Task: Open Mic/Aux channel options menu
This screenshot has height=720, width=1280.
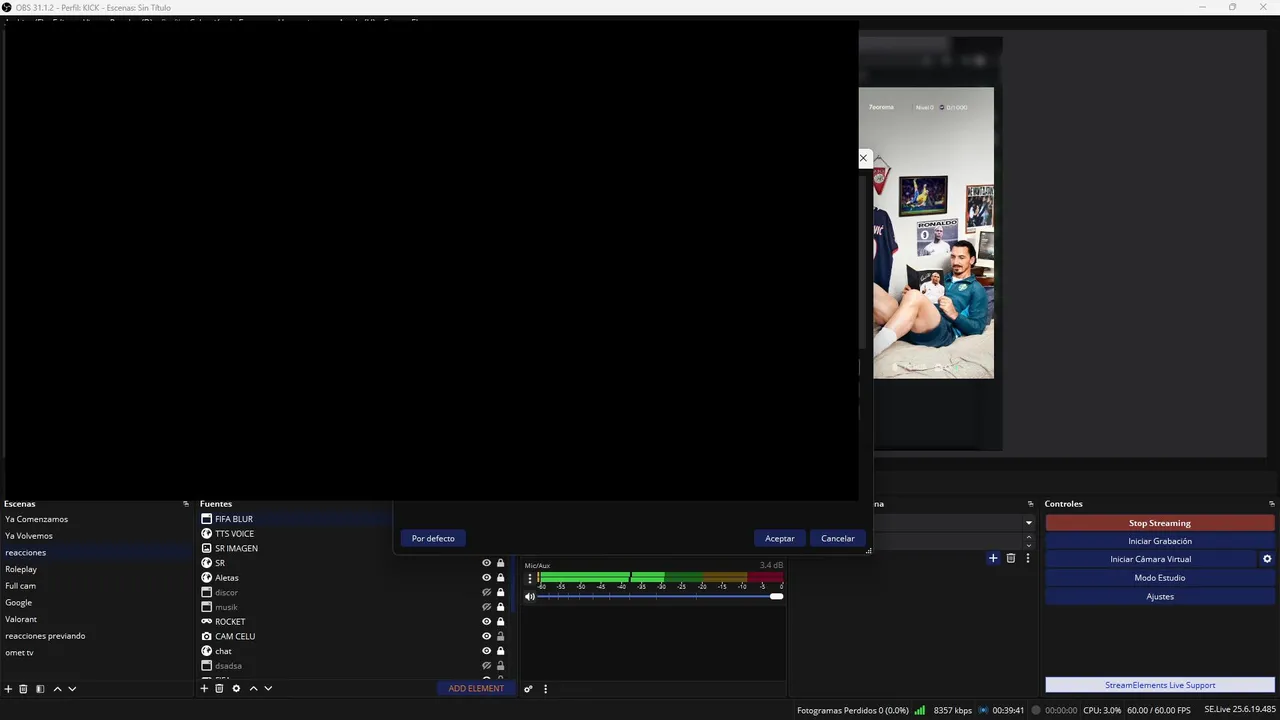Action: (530, 578)
